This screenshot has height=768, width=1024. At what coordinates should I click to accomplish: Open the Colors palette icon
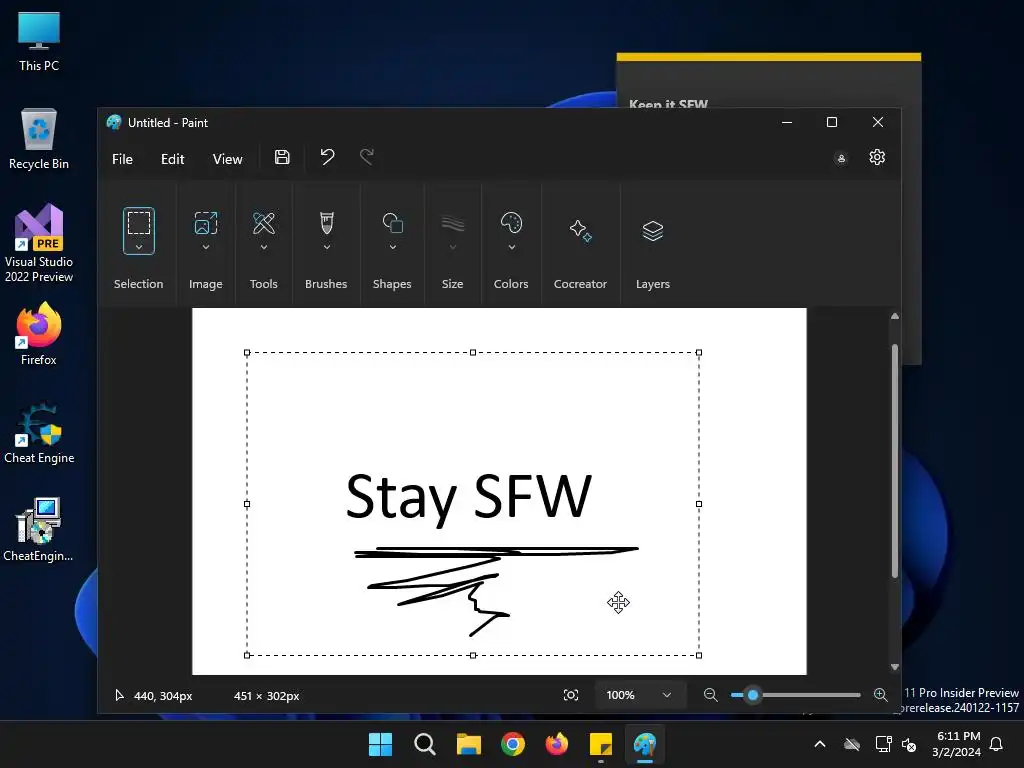pos(511,223)
